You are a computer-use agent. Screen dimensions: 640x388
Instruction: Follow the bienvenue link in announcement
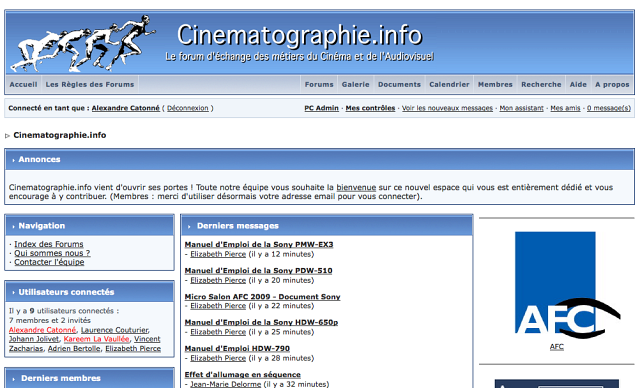356,187
